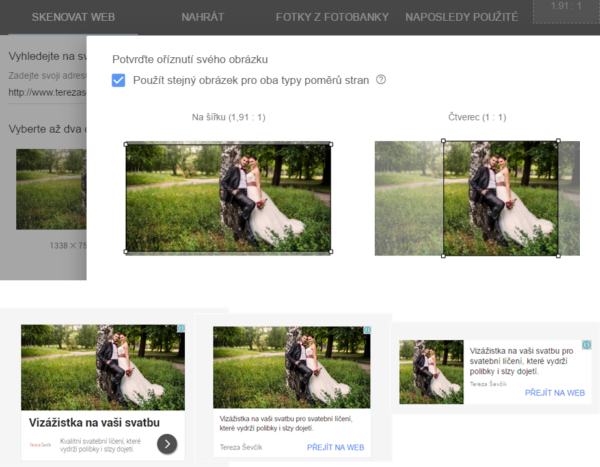Image resolution: width=600 pixels, height=467 pixels.
Task: Click the ad info icon on first ad preview
Action: [181, 329]
